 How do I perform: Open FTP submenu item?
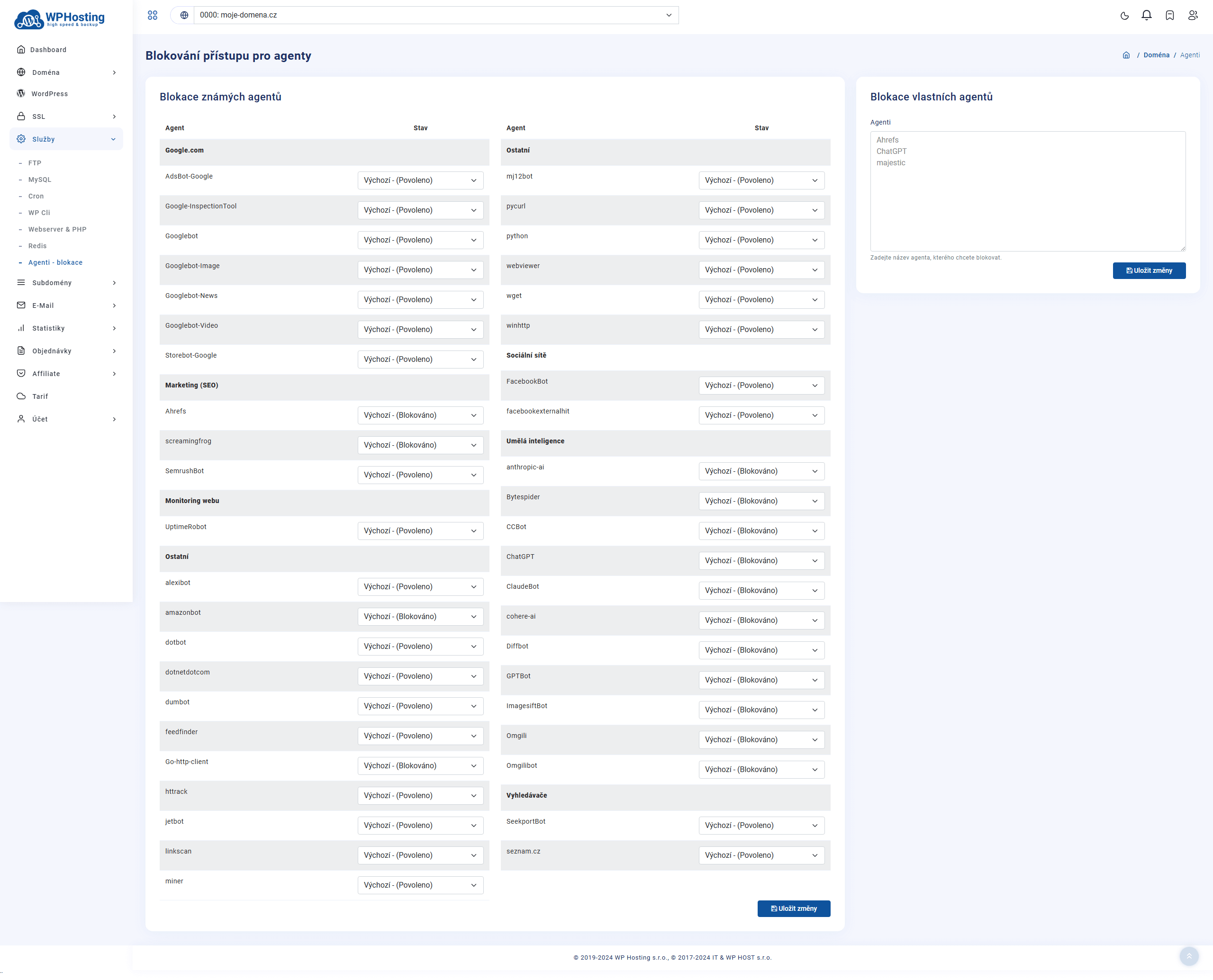35,162
